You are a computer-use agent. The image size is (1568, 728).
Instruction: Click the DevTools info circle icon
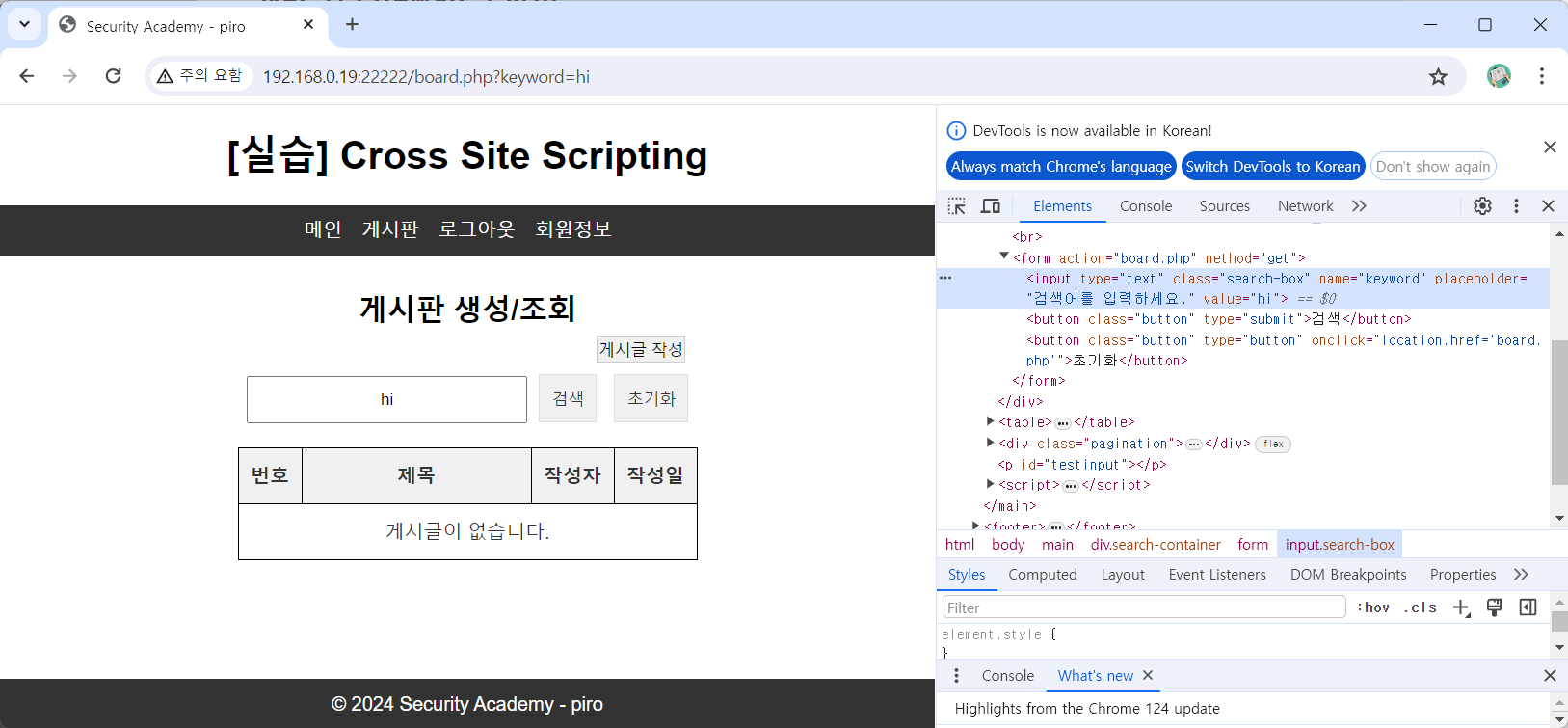coord(956,130)
